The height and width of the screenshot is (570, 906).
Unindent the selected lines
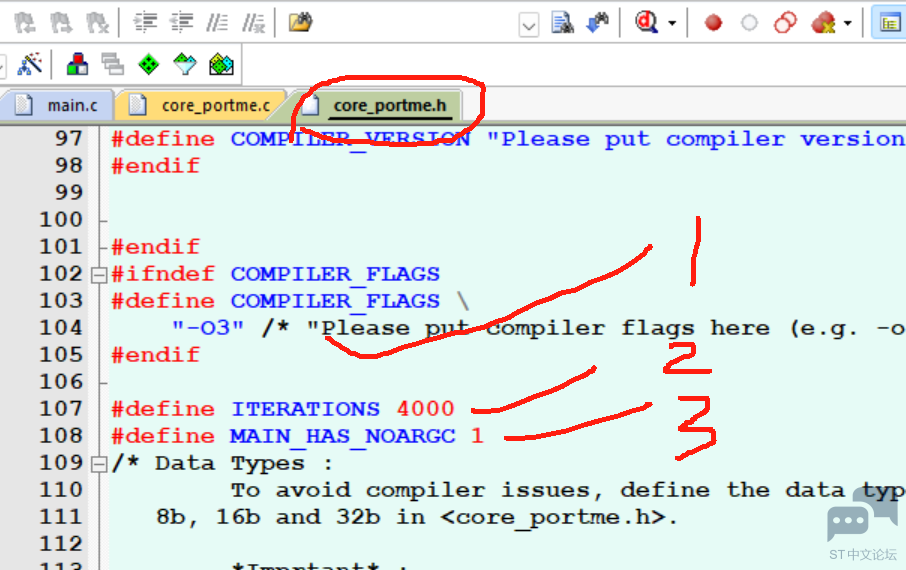coord(181,23)
